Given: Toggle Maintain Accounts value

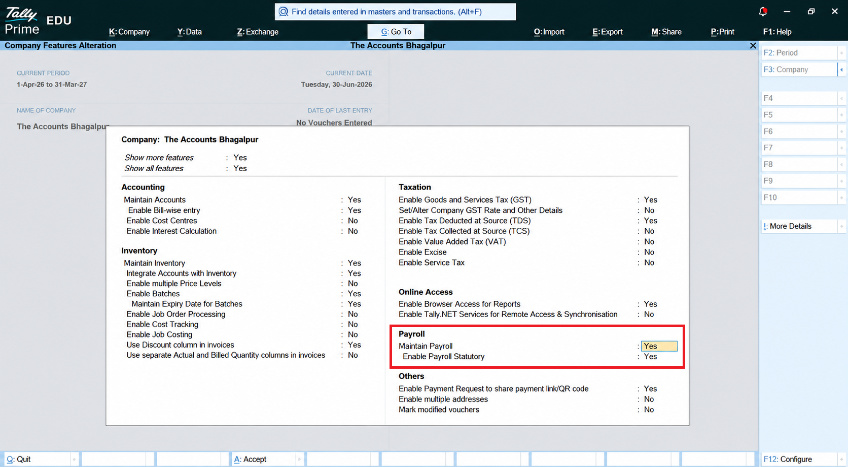Looking at the screenshot, I should [x=354, y=200].
